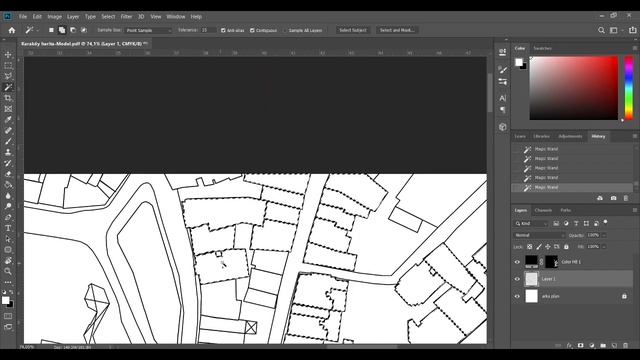This screenshot has width=640, height=360.
Task: Select the Eraser tool
Action: pos(8,173)
